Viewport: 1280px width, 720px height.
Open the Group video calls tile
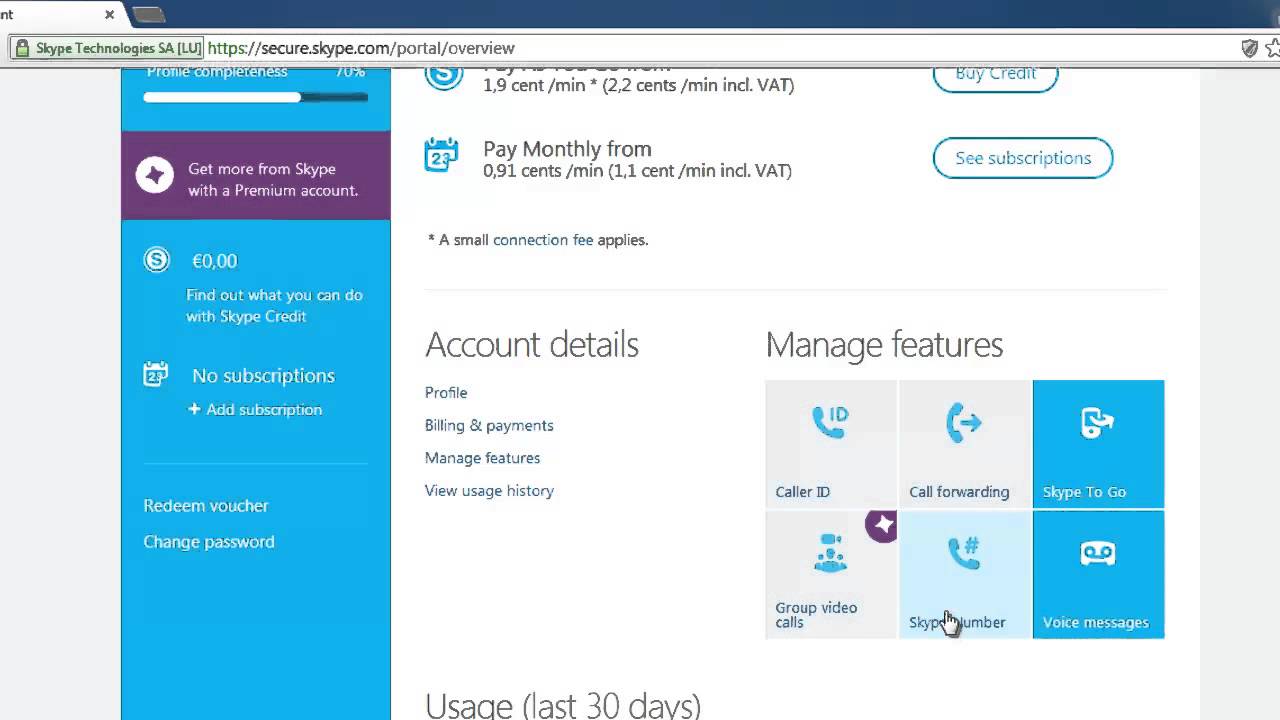831,575
